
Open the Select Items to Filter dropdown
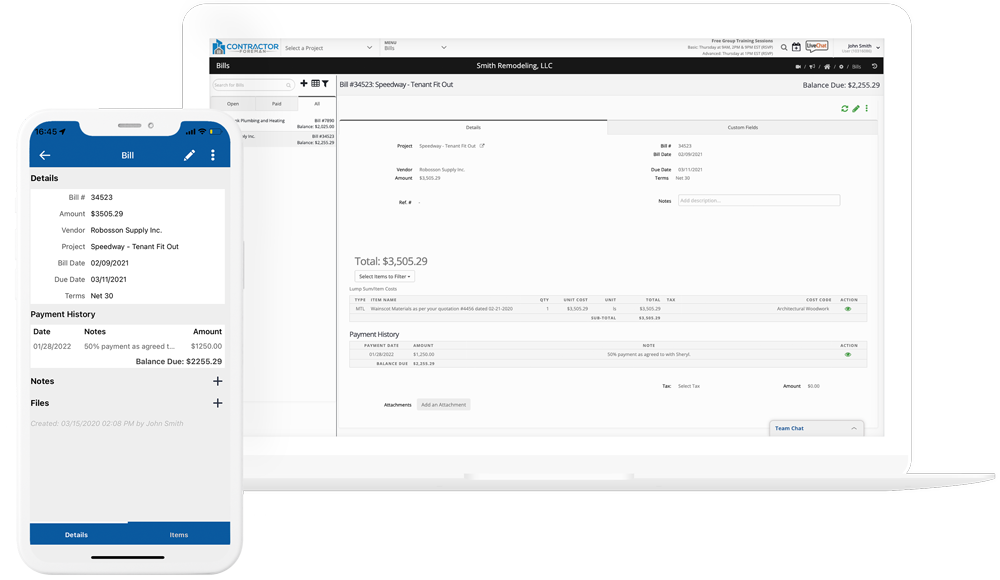384,276
